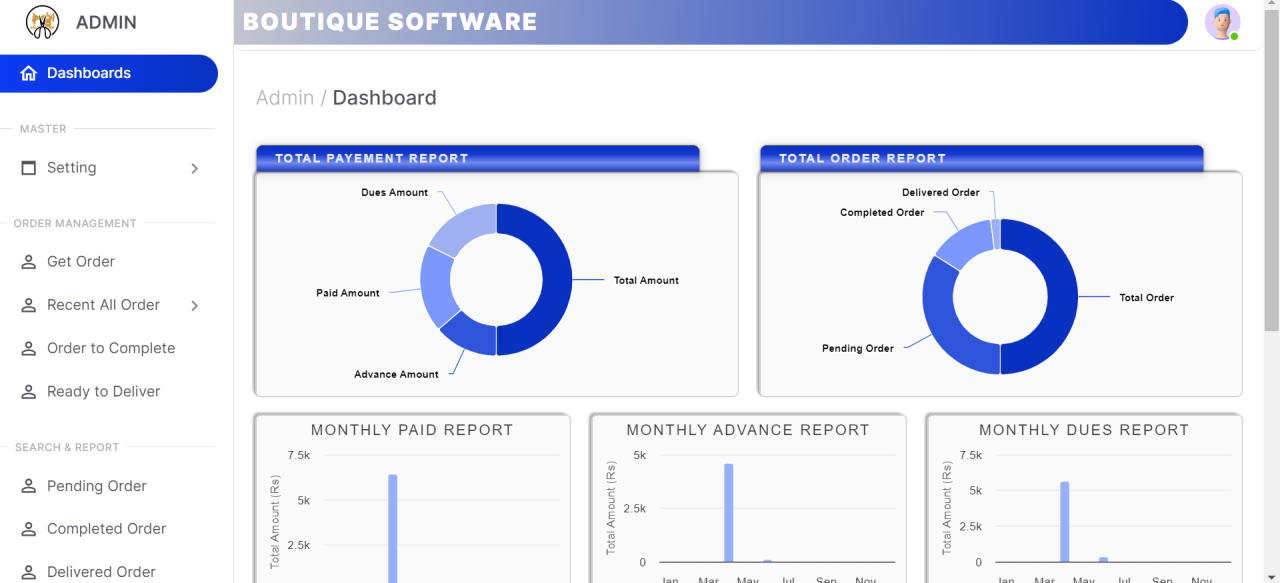Image resolution: width=1280 pixels, height=583 pixels.
Task: Click the Dashboard breadcrumb text
Action: pyautogui.click(x=384, y=97)
